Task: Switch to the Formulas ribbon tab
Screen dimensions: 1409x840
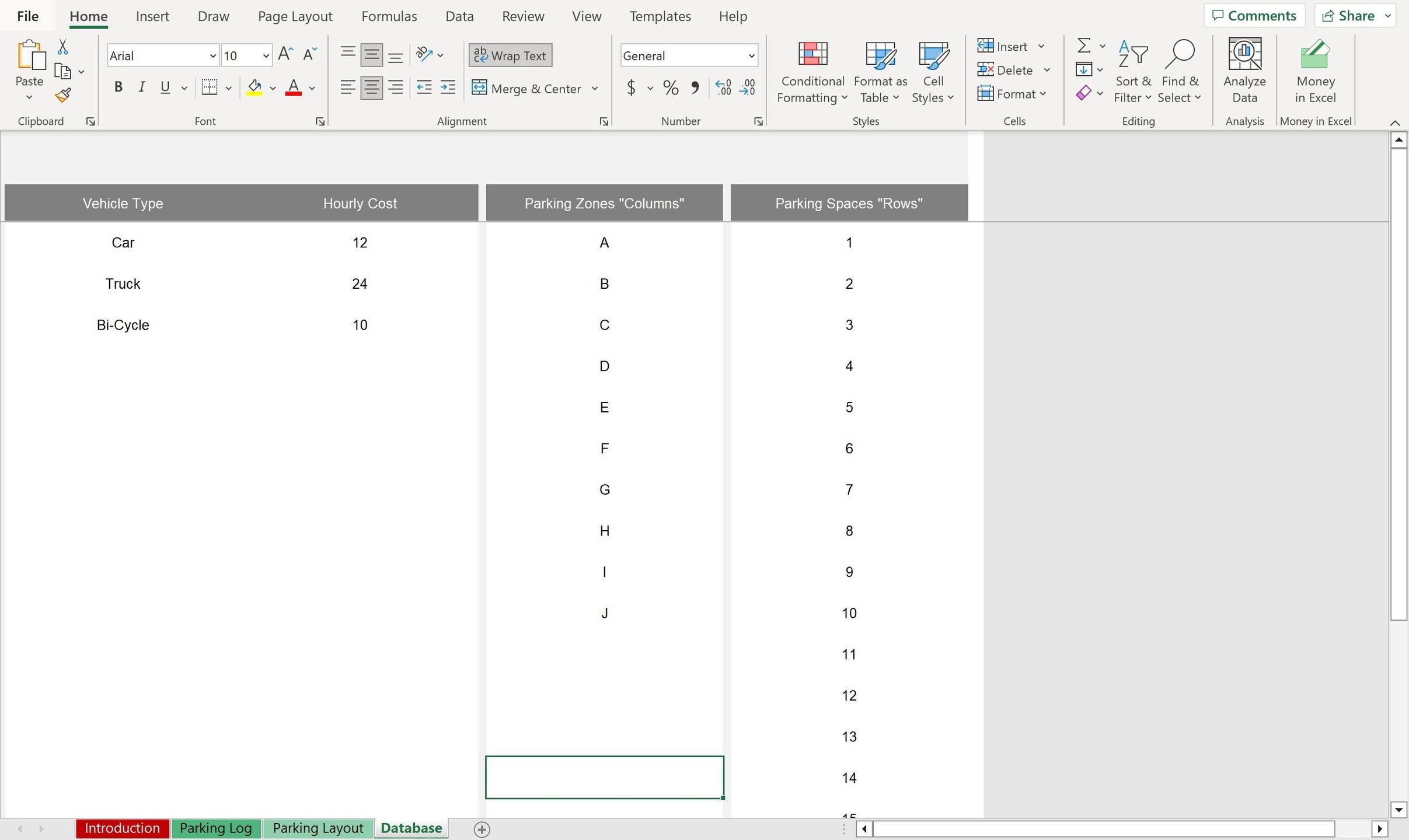Action: [389, 16]
